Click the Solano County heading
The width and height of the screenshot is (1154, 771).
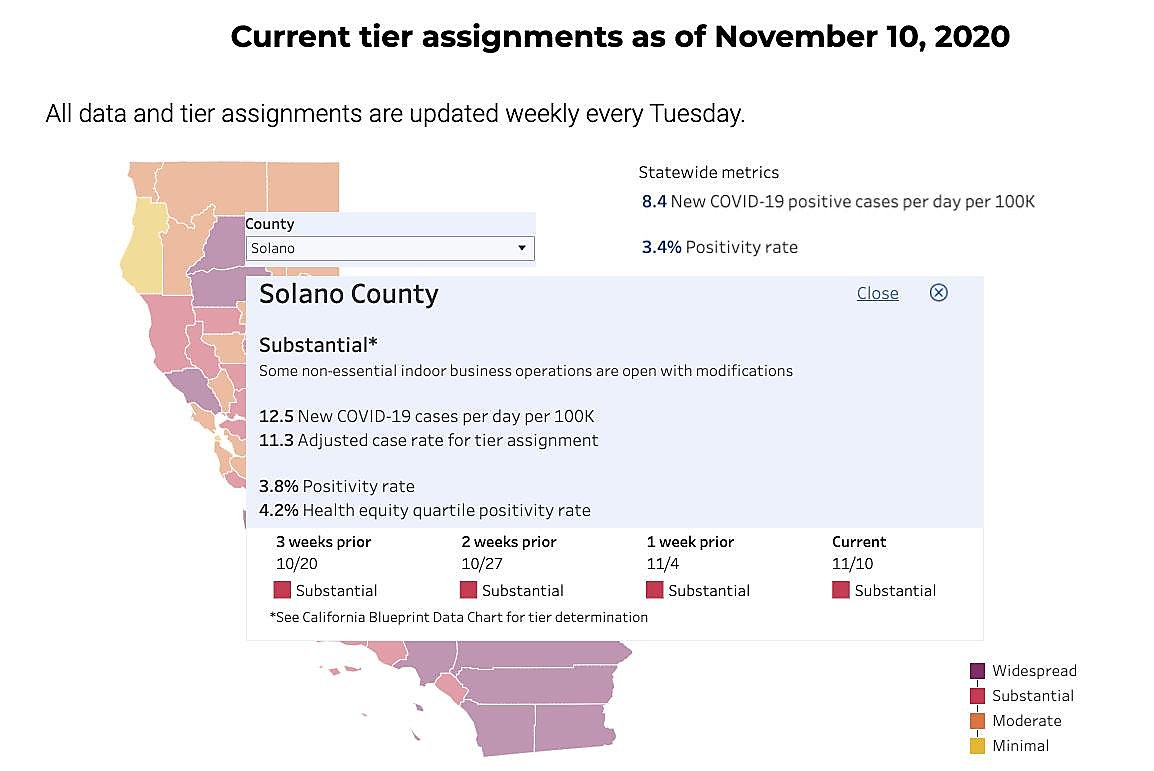click(x=348, y=294)
